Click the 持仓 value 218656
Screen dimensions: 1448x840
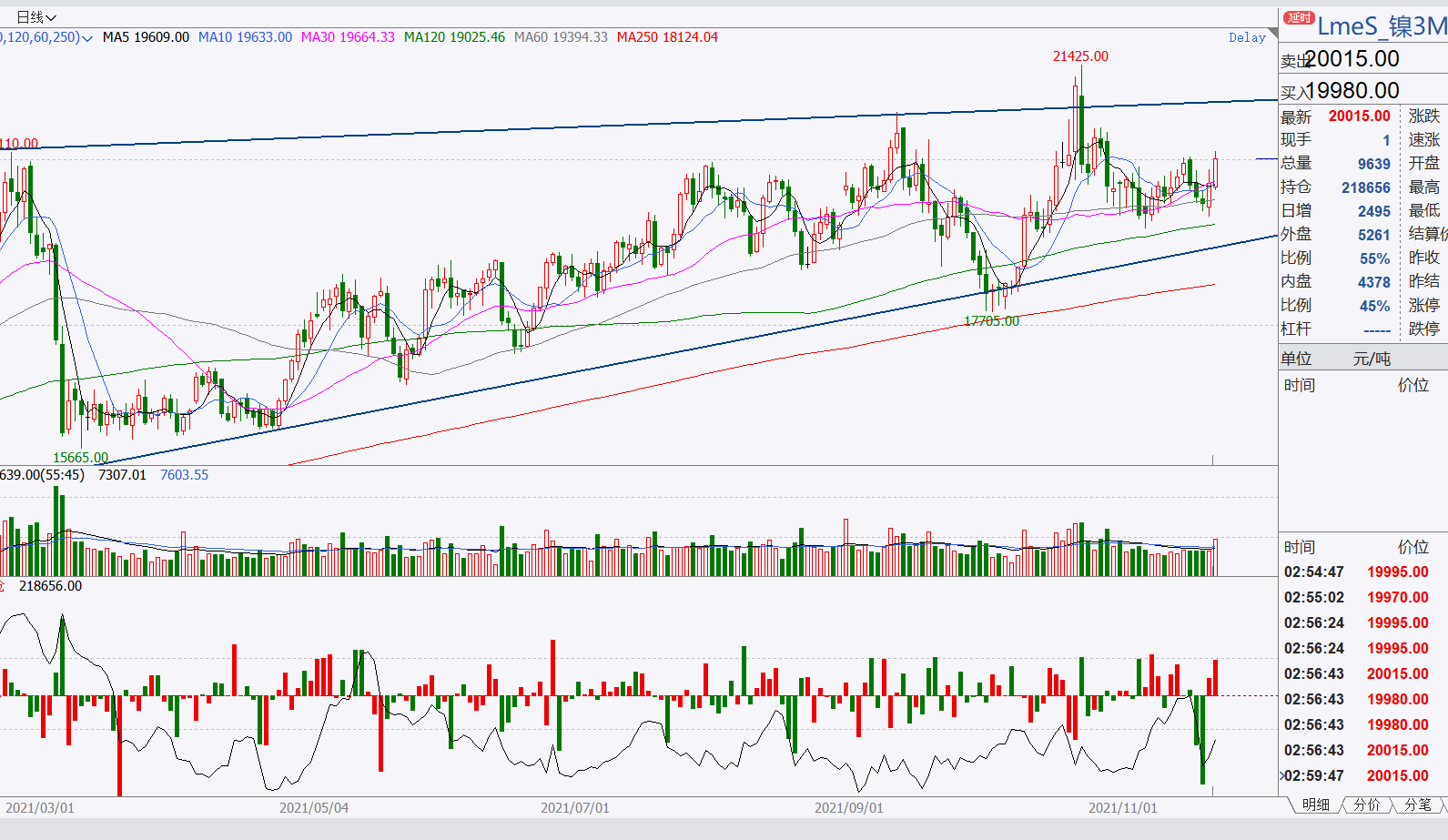tap(1365, 187)
